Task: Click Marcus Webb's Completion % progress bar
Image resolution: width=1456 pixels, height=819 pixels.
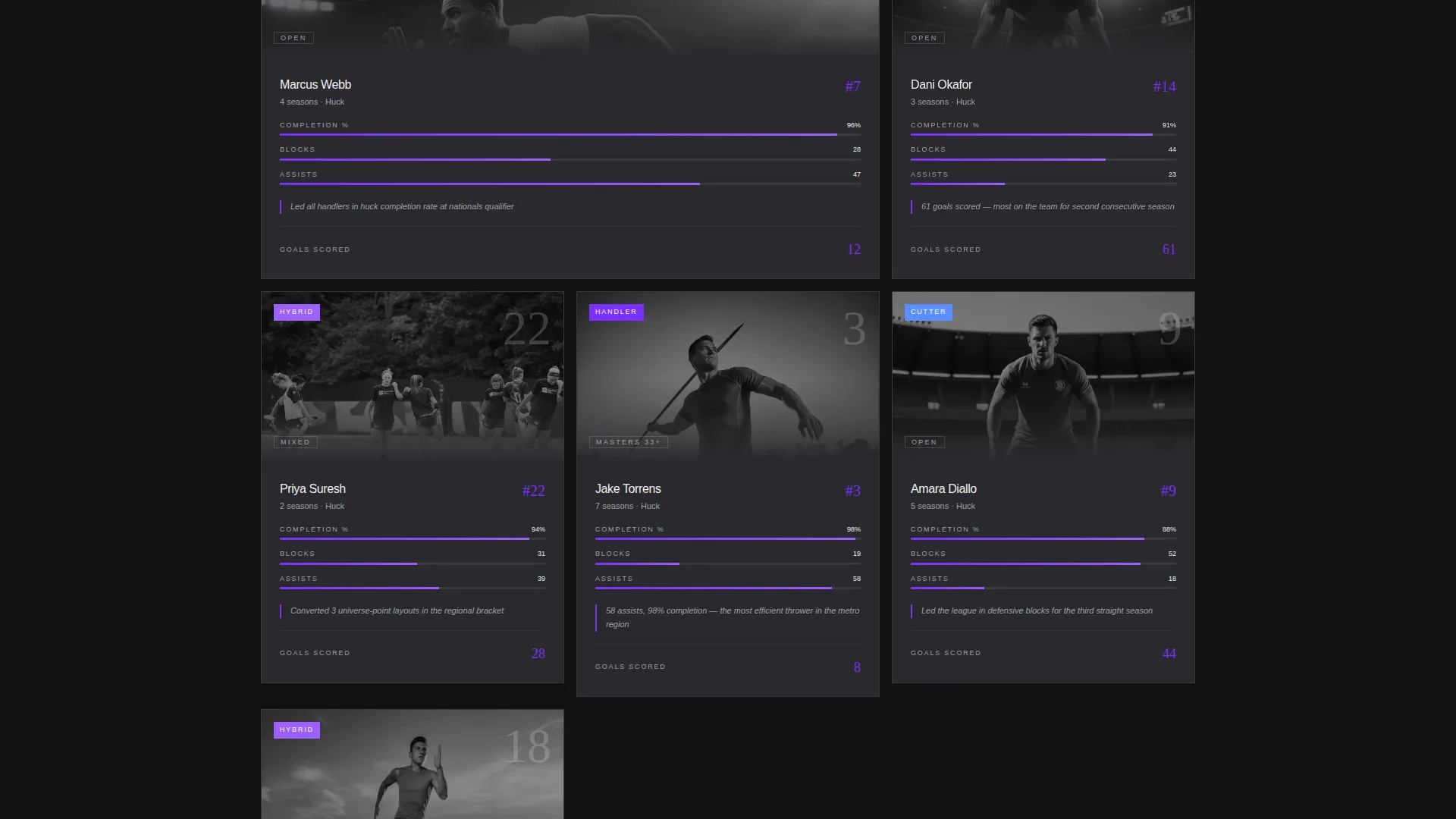Action: coord(570,134)
